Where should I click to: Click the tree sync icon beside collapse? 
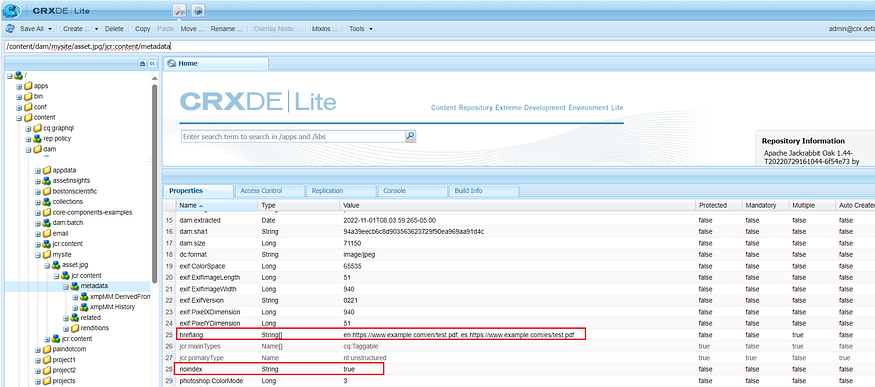(142, 64)
